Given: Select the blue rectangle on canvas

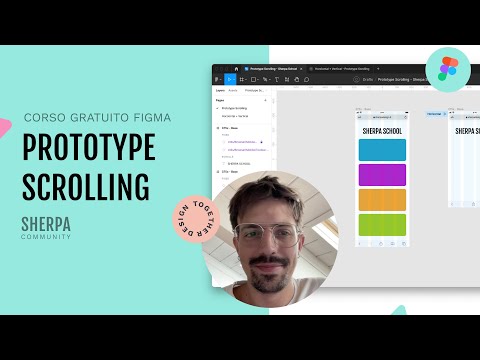Looking at the screenshot, I should [382, 150].
